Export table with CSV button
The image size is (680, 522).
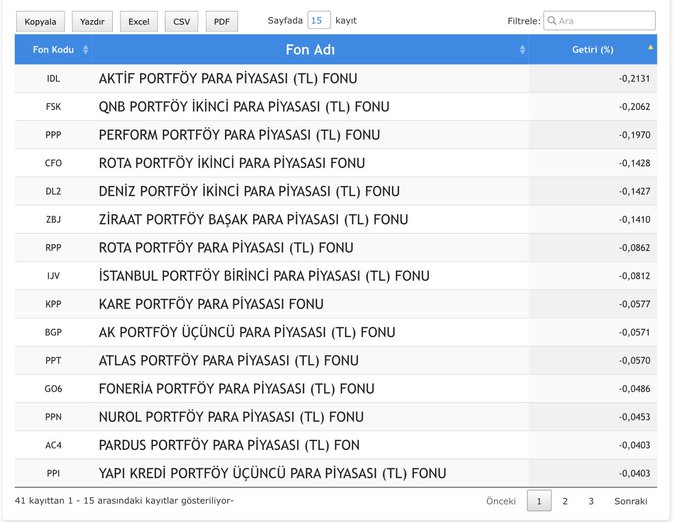point(181,22)
